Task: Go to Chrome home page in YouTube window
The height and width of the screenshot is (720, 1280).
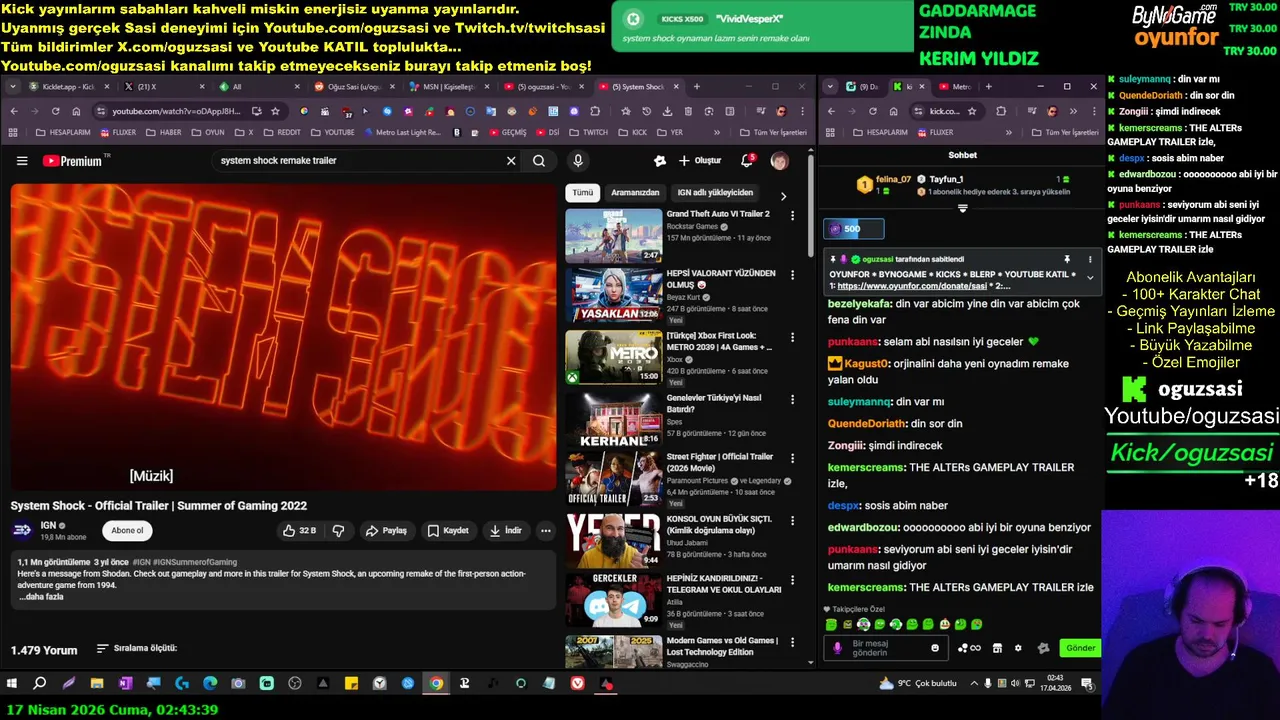Action: point(76,111)
